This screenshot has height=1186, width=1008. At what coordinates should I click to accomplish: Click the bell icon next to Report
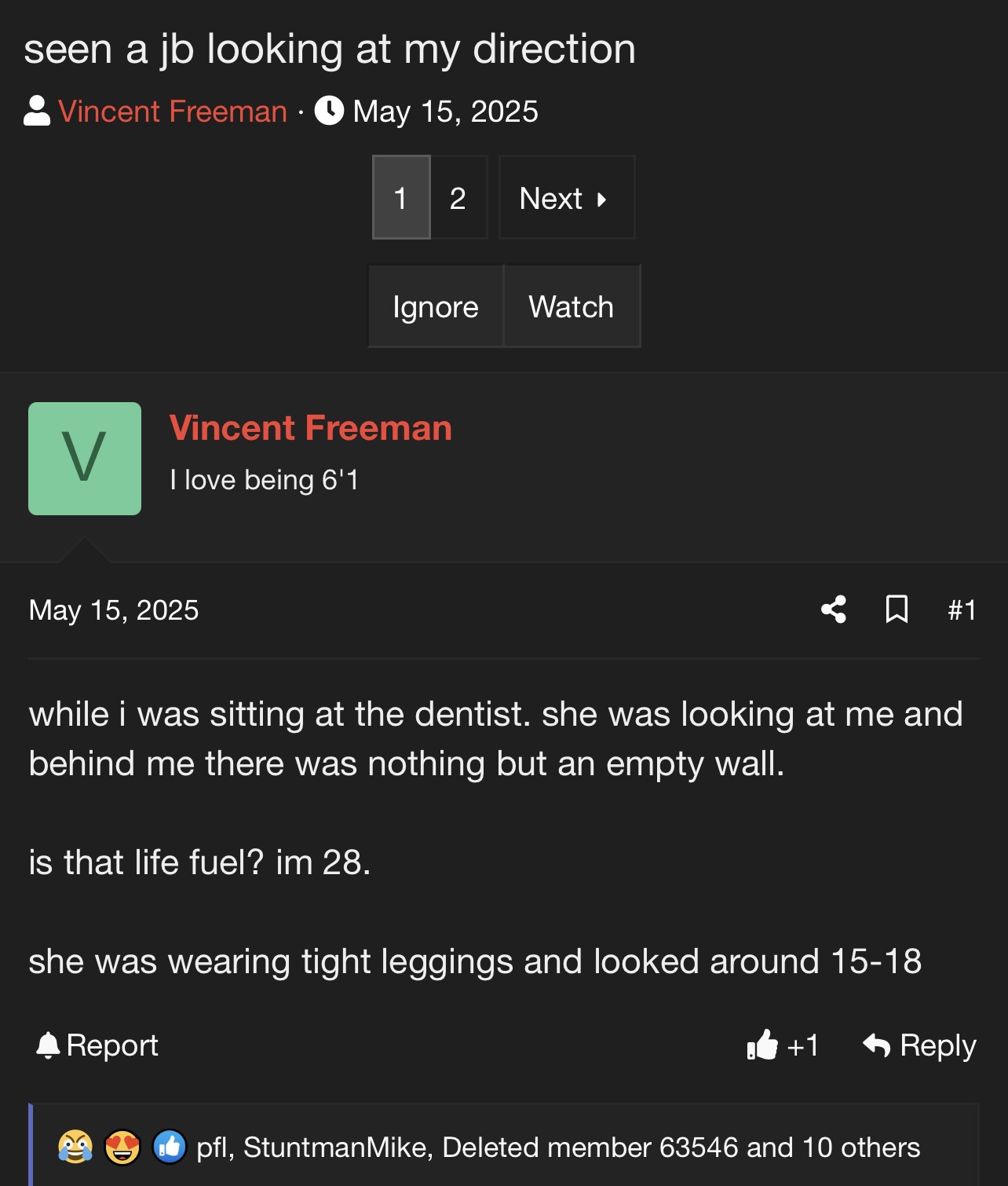(x=48, y=1045)
